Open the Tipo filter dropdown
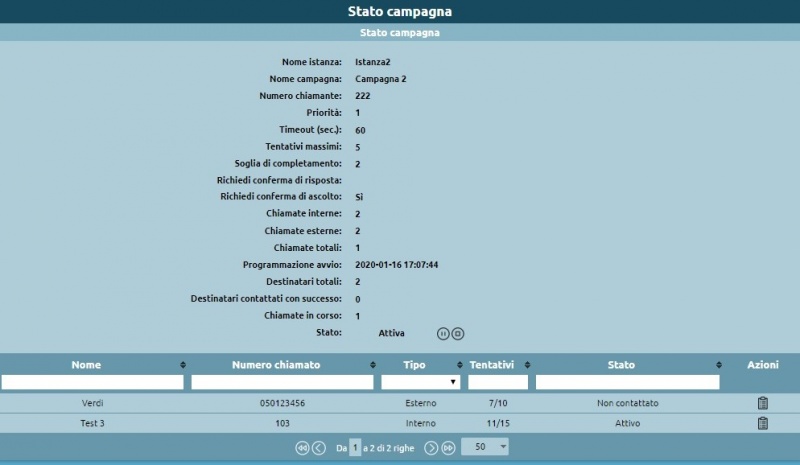 coord(420,382)
